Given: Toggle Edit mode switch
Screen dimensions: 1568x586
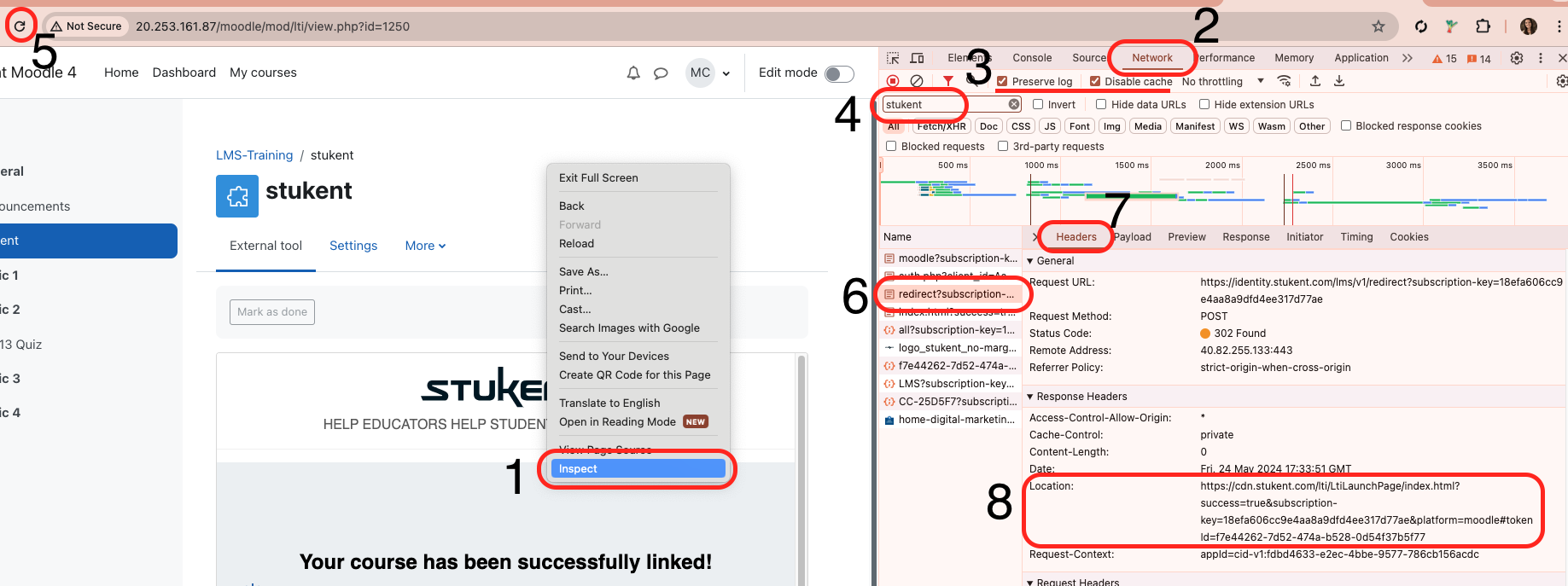Looking at the screenshot, I should (x=839, y=73).
